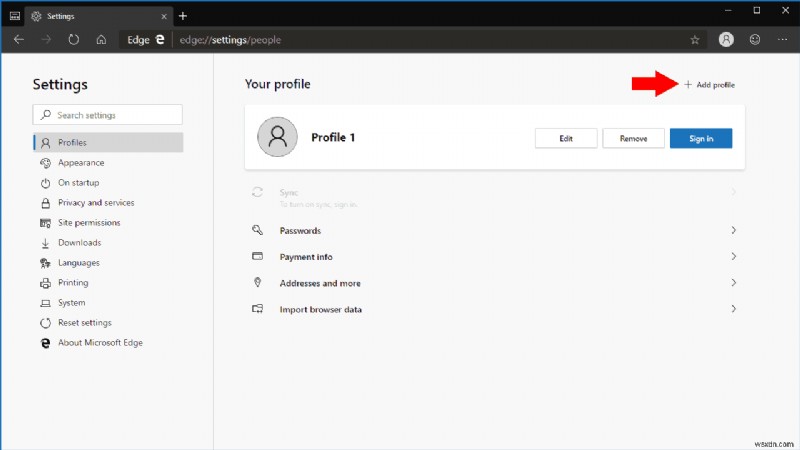Click the key icon beside Passwords
800x450 pixels.
pos(257,230)
